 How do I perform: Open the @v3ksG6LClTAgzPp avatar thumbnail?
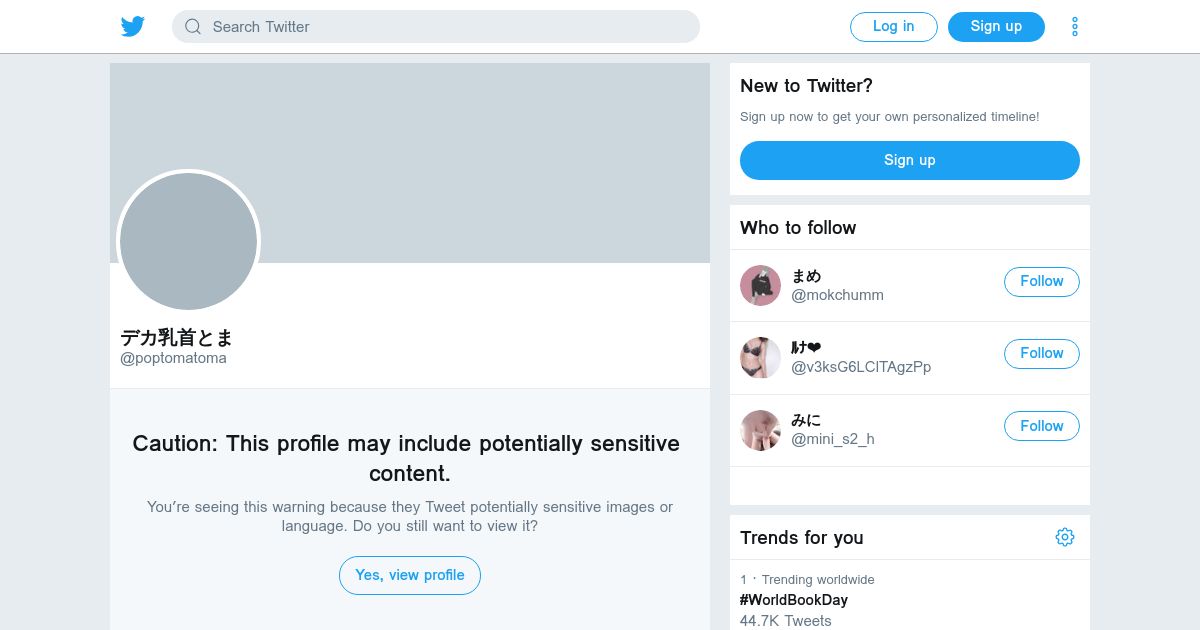760,357
